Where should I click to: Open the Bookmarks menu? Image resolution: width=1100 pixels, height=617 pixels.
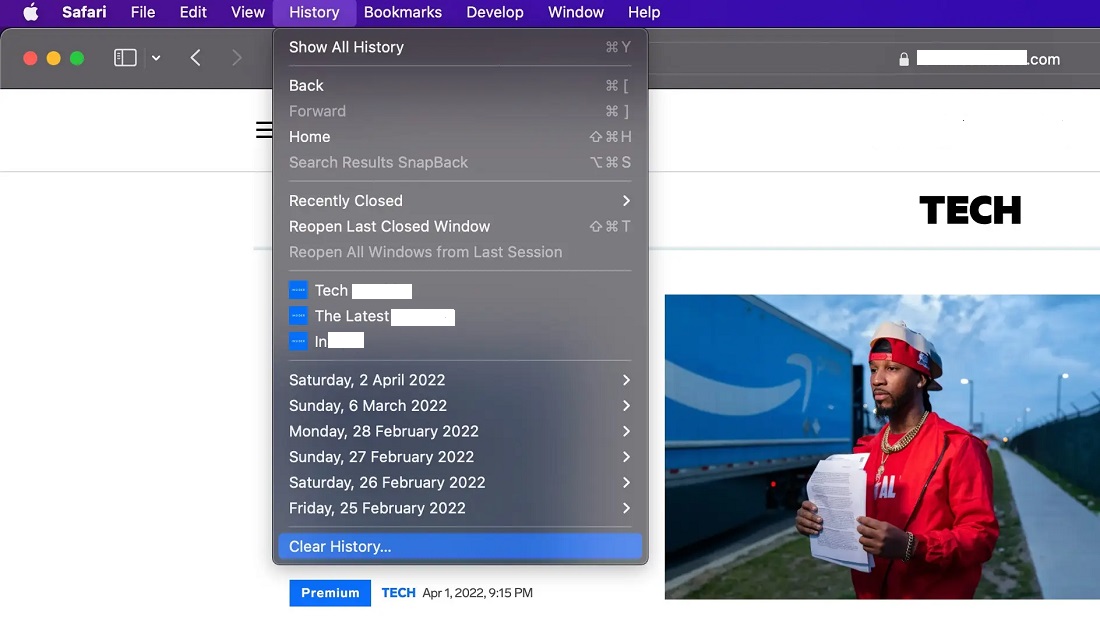(x=402, y=13)
